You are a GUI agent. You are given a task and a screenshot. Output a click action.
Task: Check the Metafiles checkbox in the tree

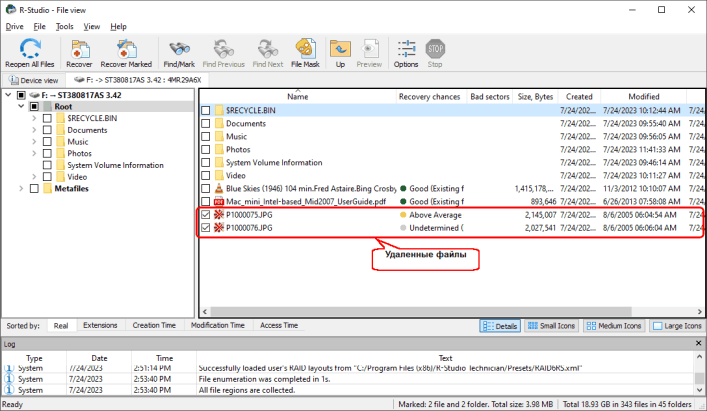34,188
